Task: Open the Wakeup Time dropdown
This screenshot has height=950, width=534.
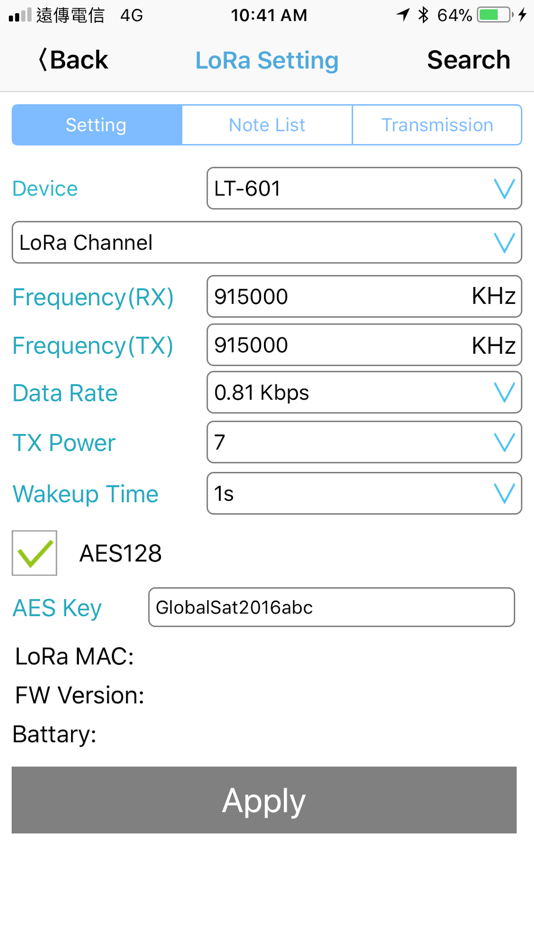Action: (364, 493)
